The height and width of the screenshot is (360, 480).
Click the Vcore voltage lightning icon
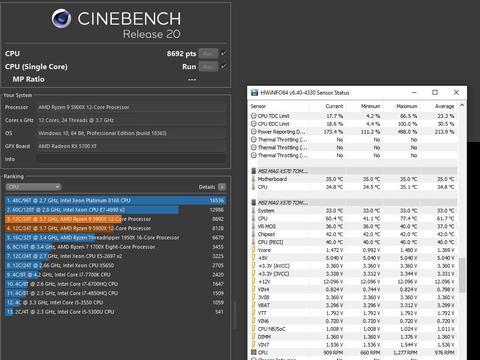click(x=254, y=250)
